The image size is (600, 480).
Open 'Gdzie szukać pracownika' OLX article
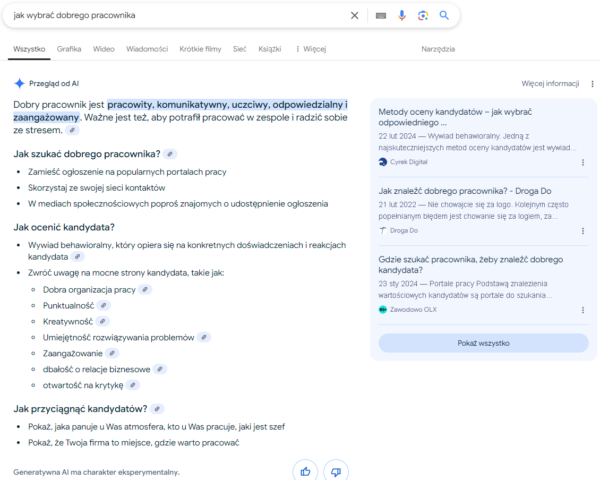click(471, 264)
